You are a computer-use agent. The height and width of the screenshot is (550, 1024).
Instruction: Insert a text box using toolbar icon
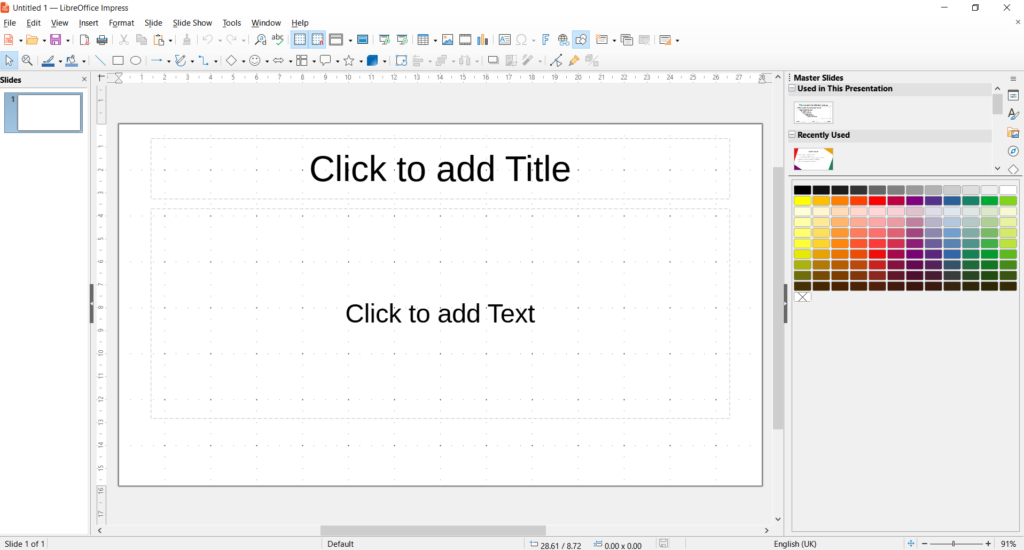coord(504,40)
